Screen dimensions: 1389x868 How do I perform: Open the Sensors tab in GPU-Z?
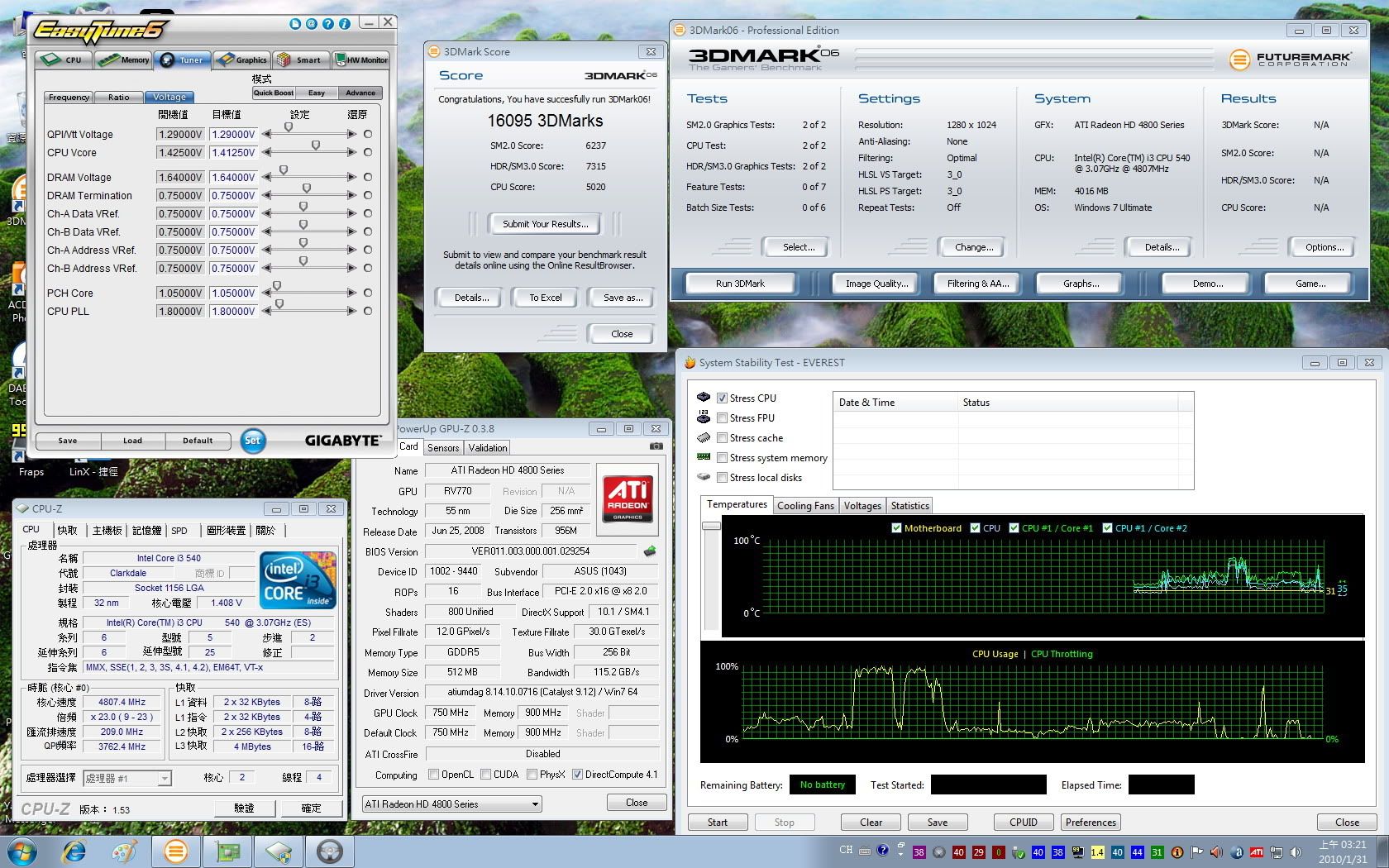(x=443, y=448)
